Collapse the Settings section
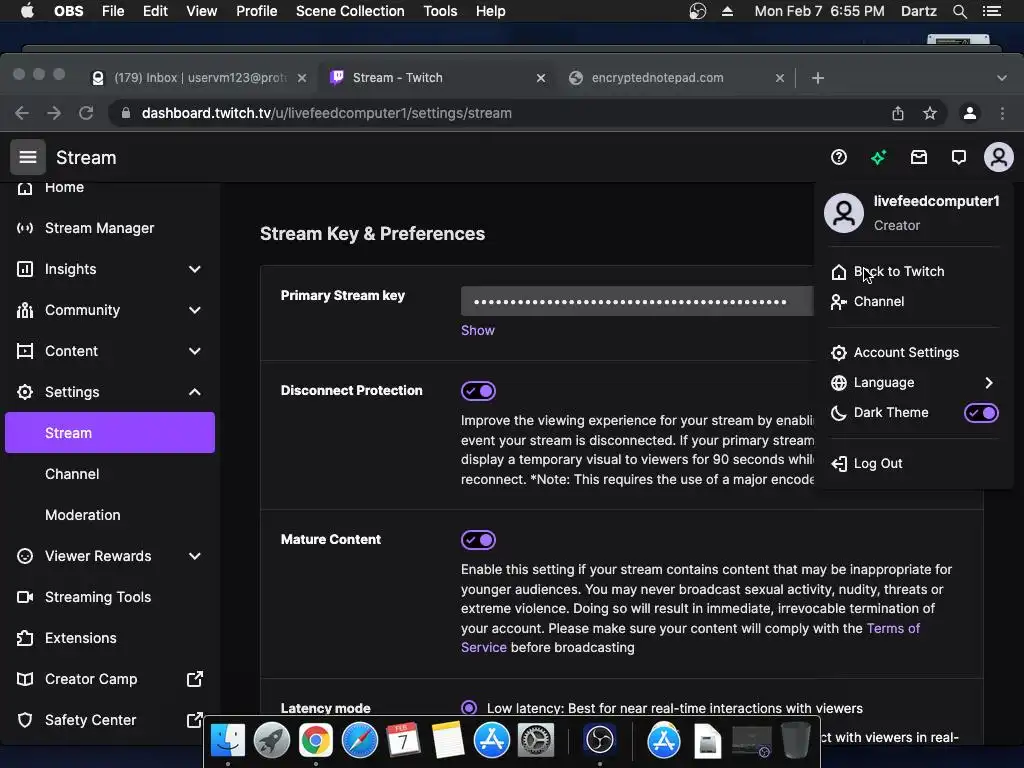This screenshot has height=768, width=1024. pos(195,392)
